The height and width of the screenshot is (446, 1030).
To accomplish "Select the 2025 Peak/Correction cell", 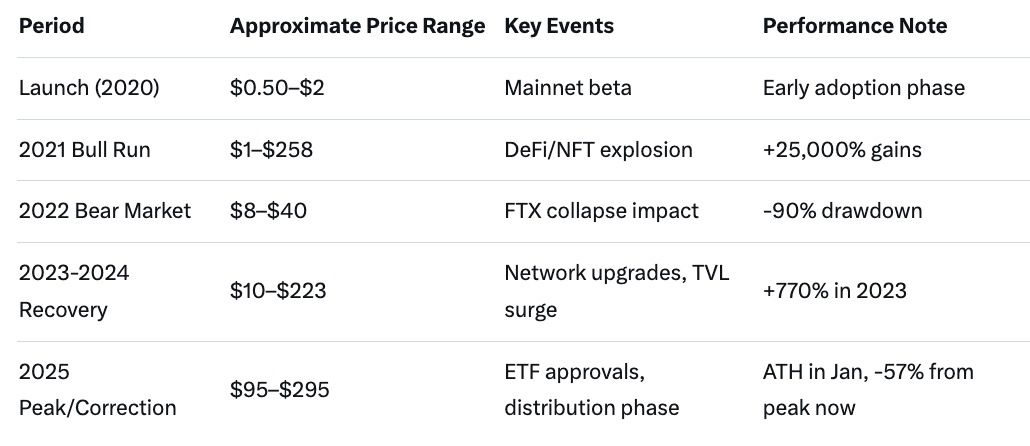I will click(97, 389).
